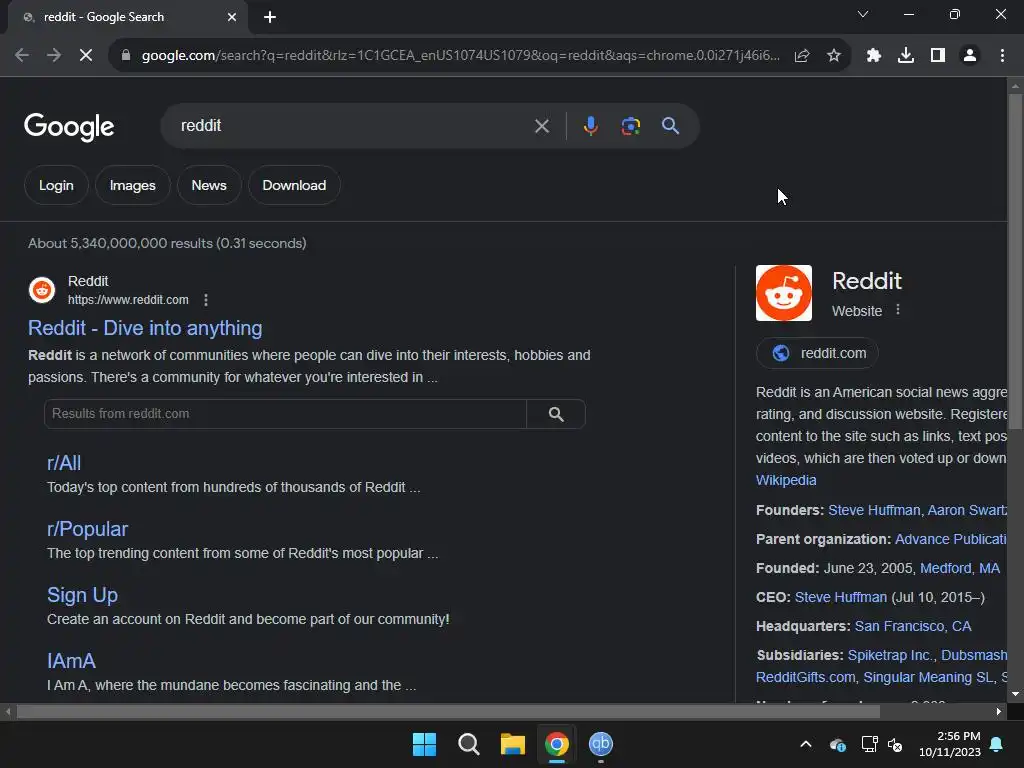Open the Chrome profile avatar icon
The width and height of the screenshot is (1024, 768).
click(x=970, y=56)
